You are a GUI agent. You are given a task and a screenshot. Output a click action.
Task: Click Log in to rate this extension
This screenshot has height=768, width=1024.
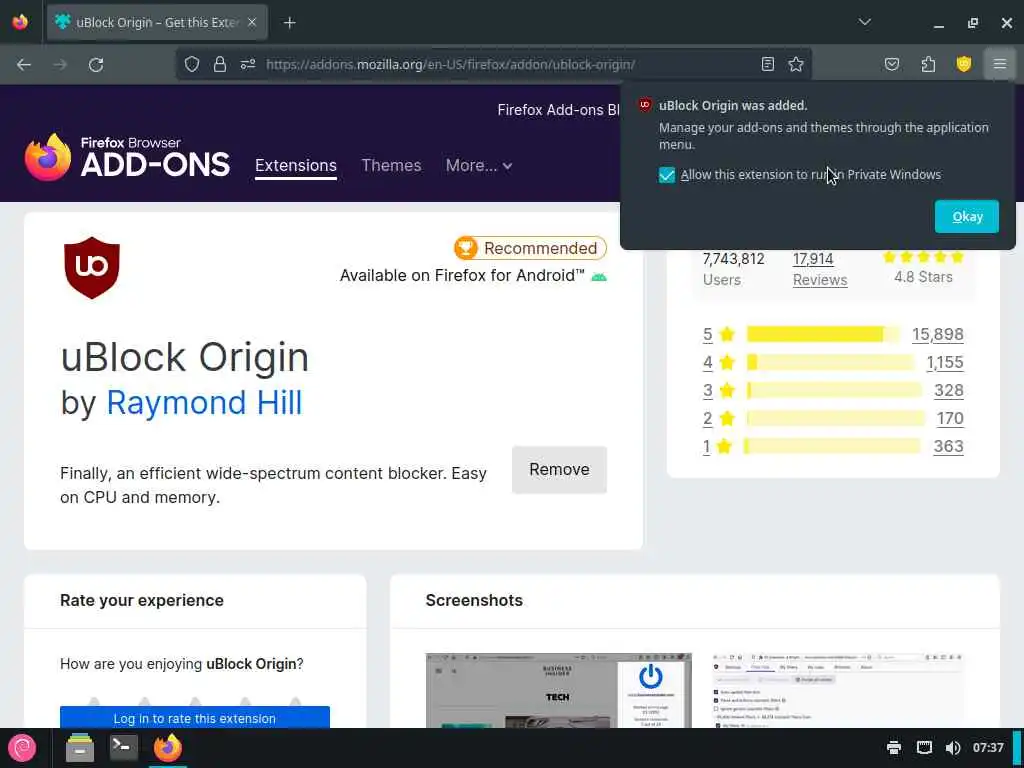click(x=195, y=718)
